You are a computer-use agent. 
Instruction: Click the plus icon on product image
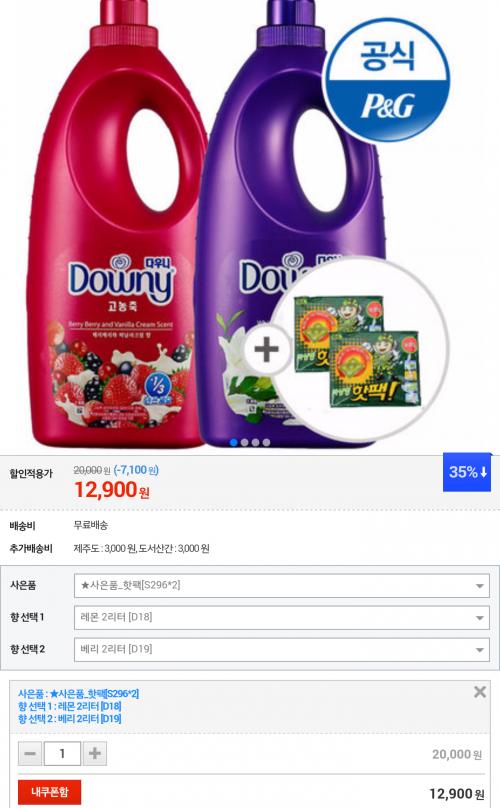[266, 350]
